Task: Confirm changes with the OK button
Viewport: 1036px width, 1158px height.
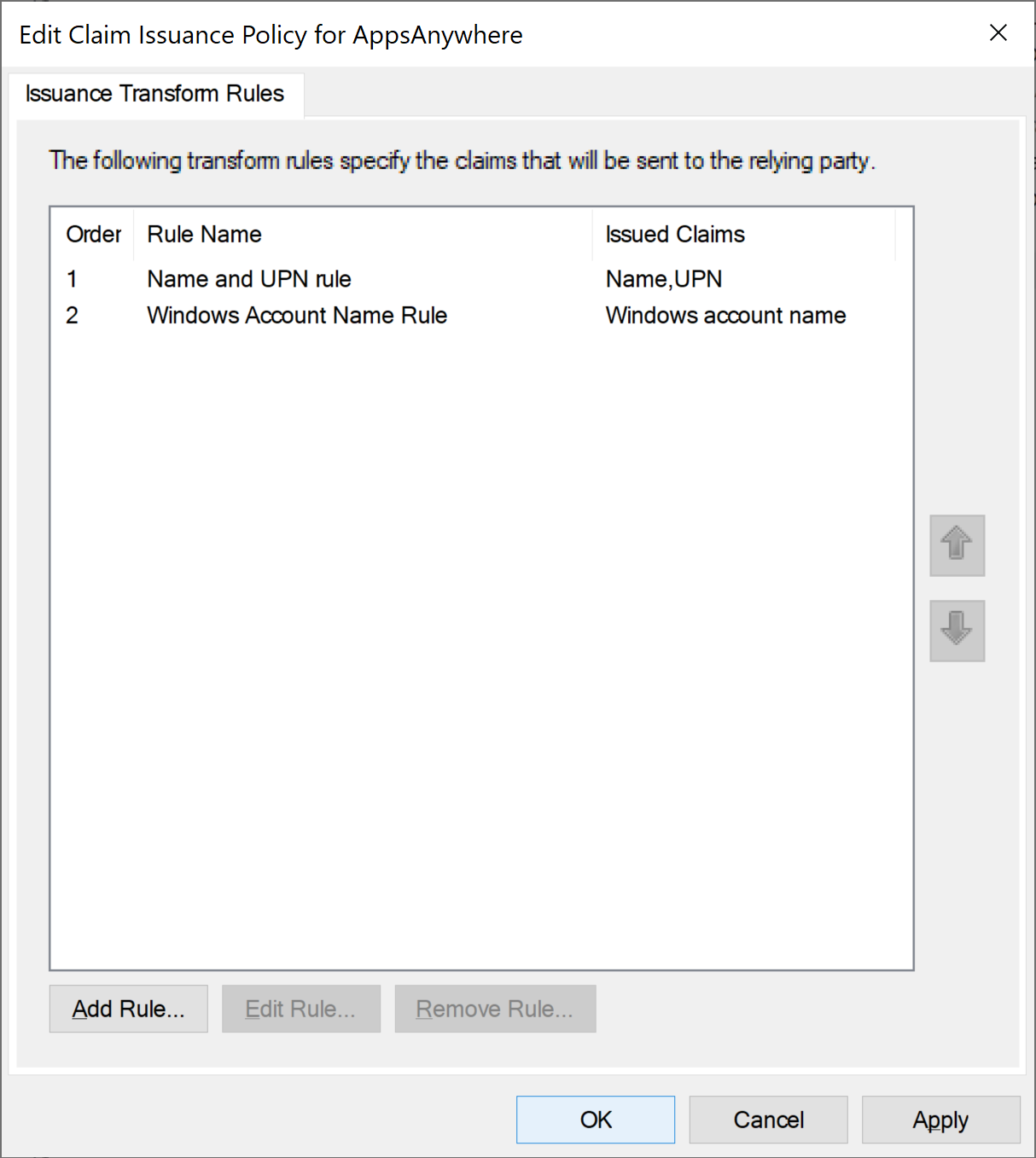Action: pyautogui.click(x=596, y=1120)
